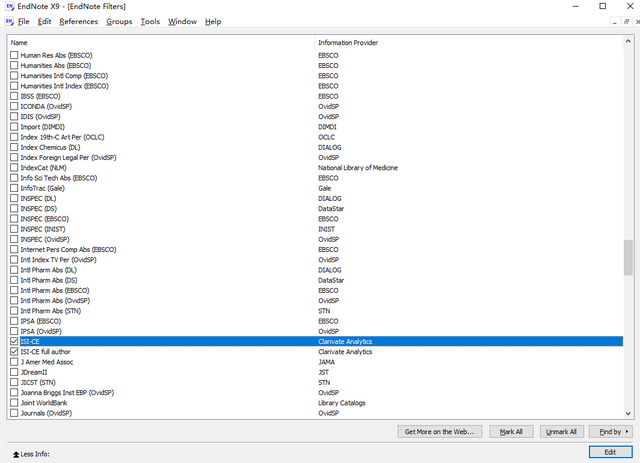Open the Help menu
This screenshot has width=640, height=463.
point(213,22)
